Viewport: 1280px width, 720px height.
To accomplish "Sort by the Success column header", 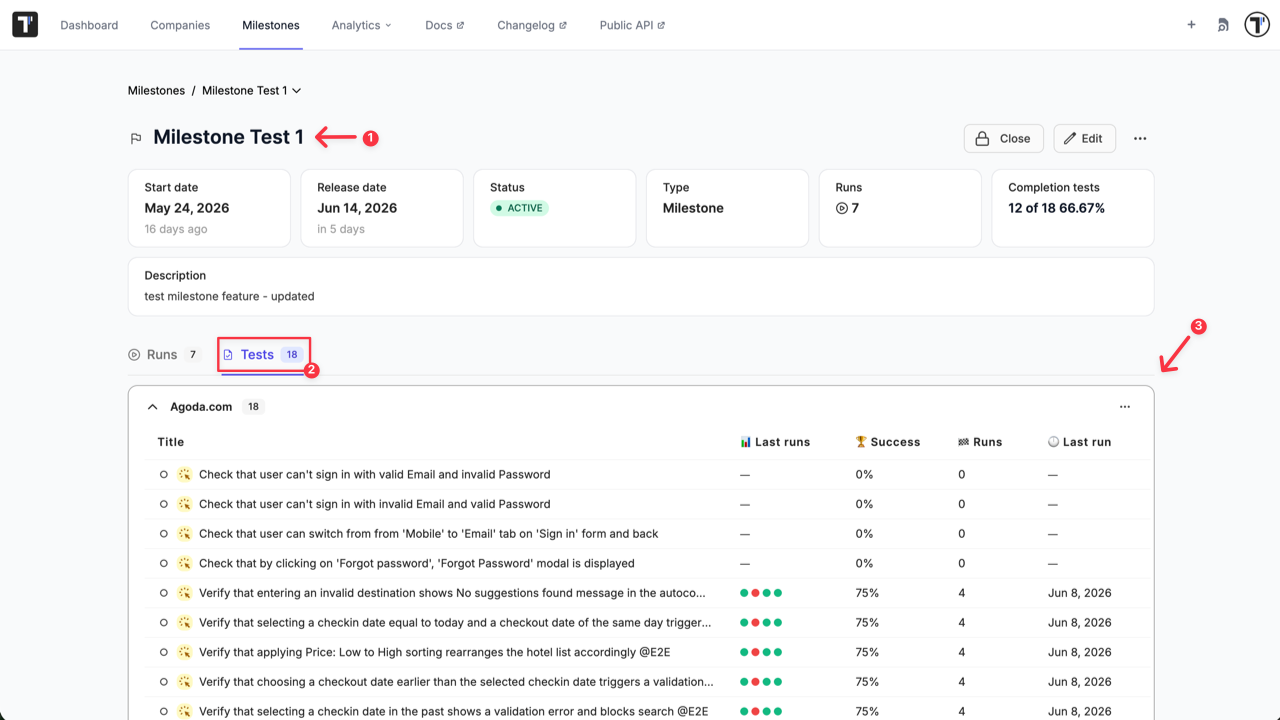I will click(888, 442).
